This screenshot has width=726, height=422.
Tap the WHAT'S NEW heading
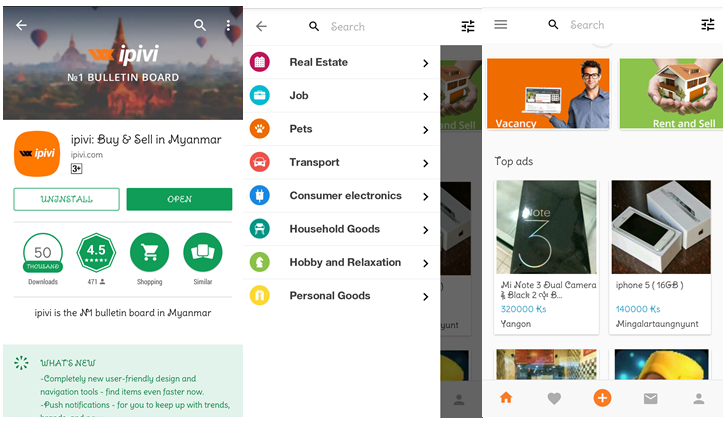(68, 363)
